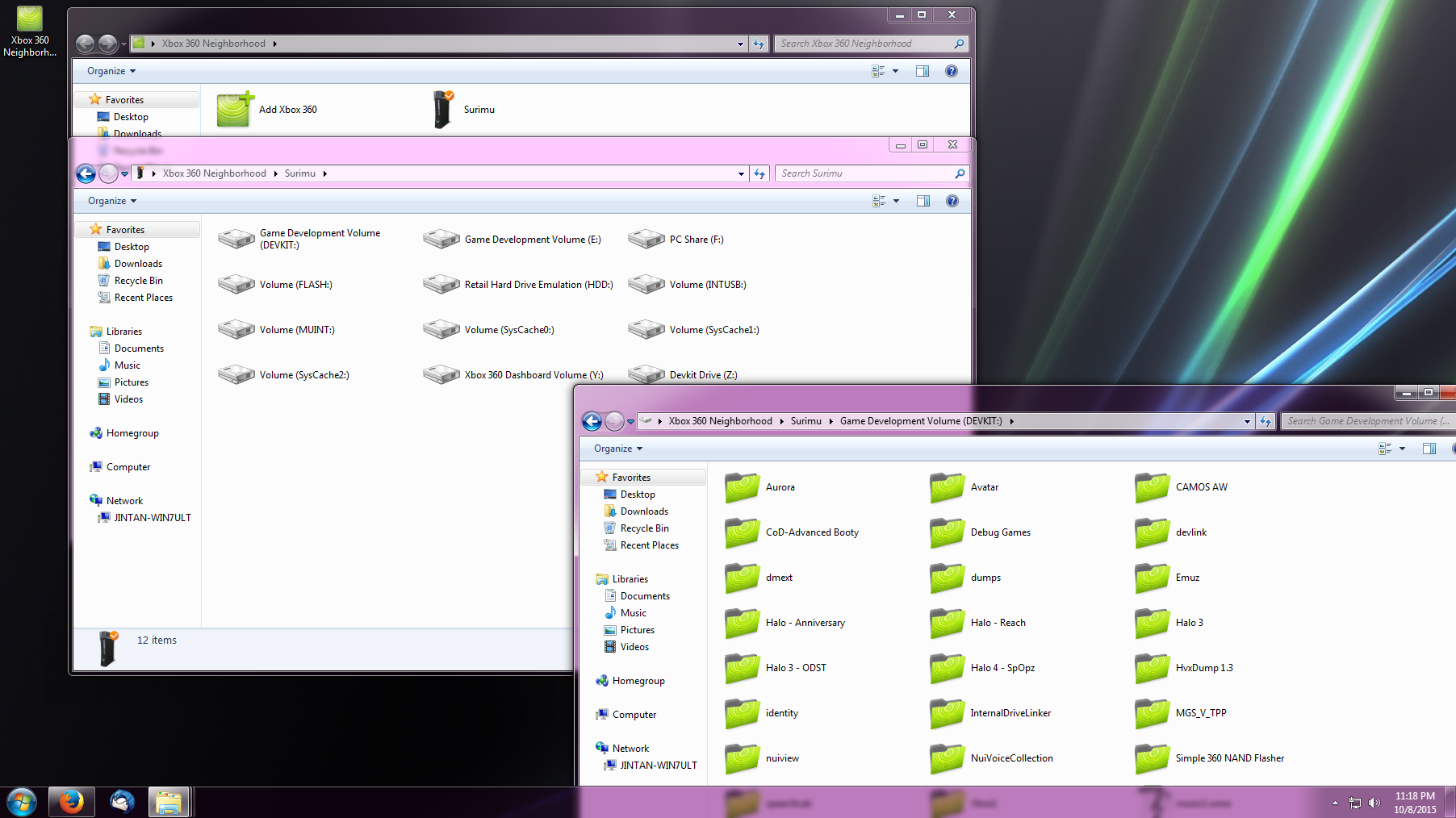Image resolution: width=1456 pixels, height=818 pixels.
Task: Click Search Xbox 360 Neighborhood field
Action: point(871,44)
